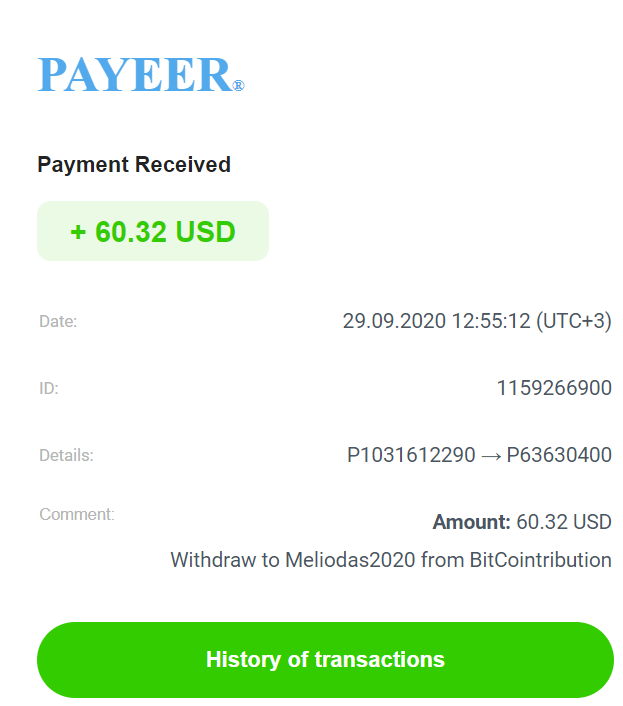Click the PAYEER logo

pos(141,75)
